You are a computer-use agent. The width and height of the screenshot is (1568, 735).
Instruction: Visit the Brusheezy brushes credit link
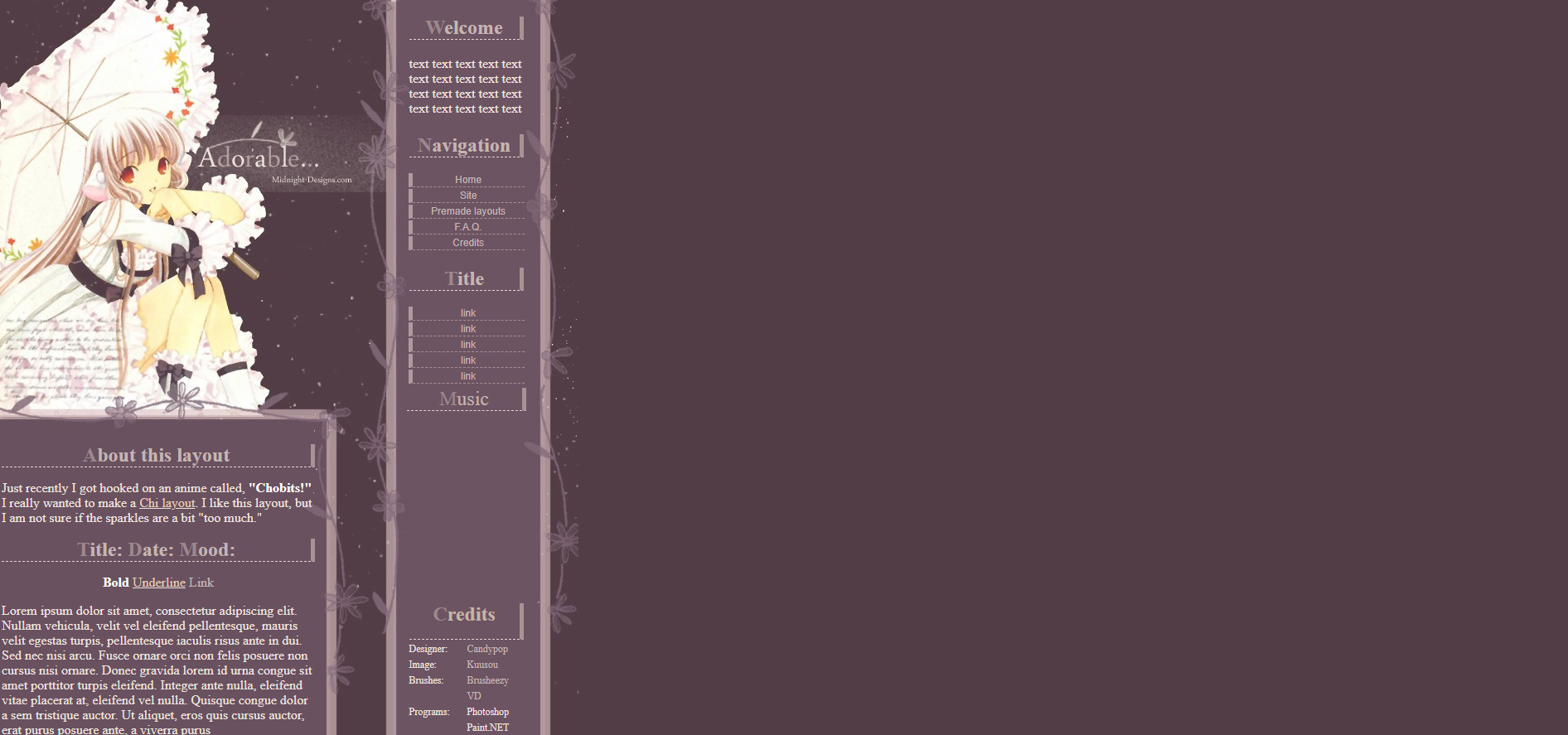(487, 680)
